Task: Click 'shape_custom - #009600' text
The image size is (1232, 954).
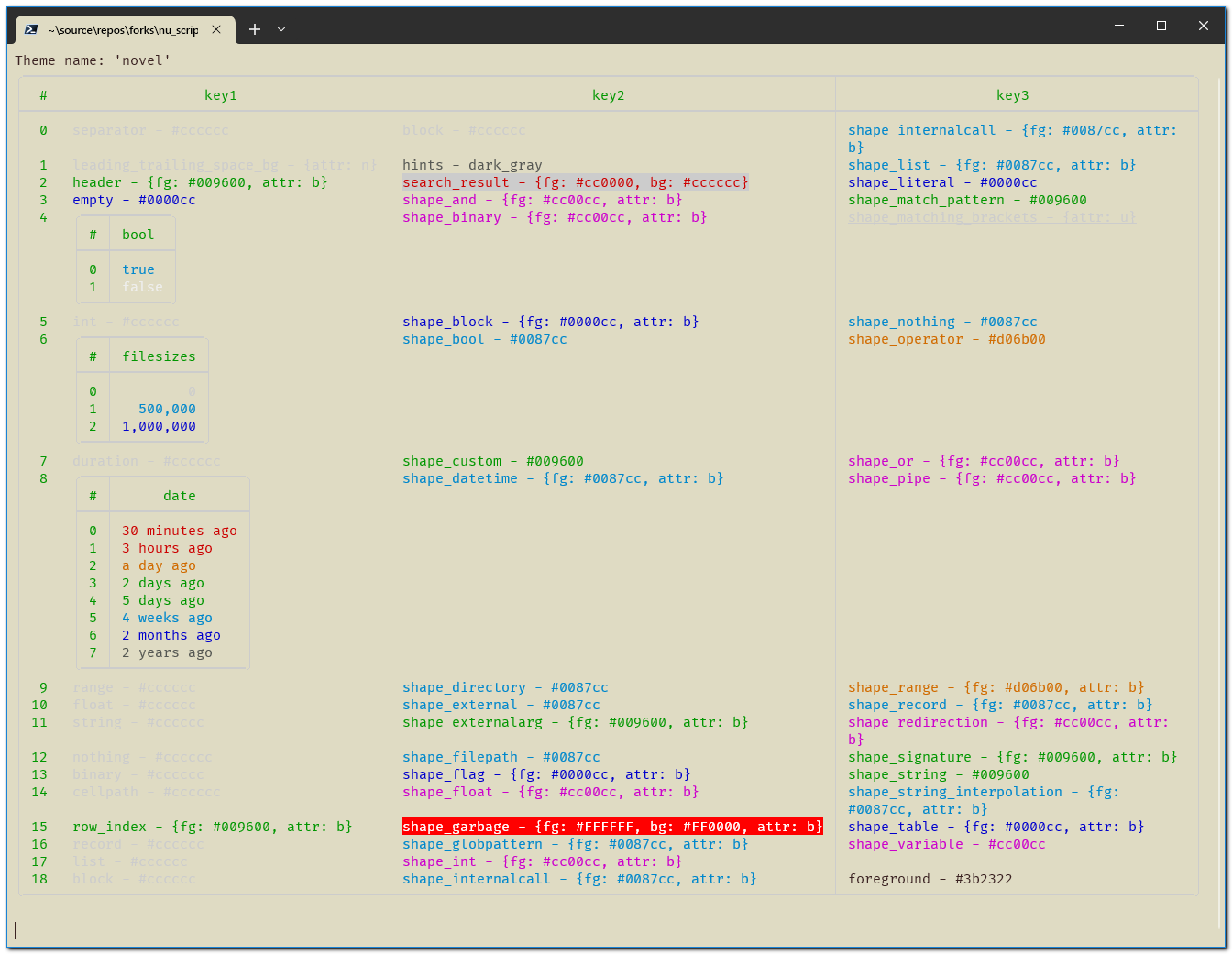Action: [x=493, y=461]
